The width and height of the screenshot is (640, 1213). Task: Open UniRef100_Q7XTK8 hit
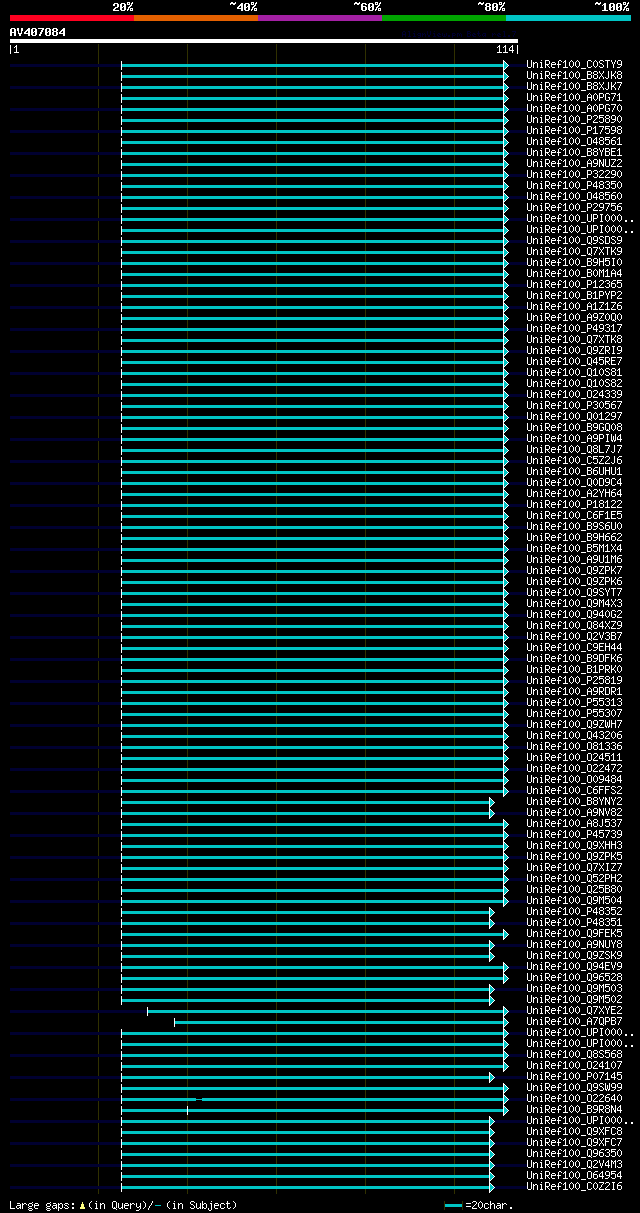(574, 339)
